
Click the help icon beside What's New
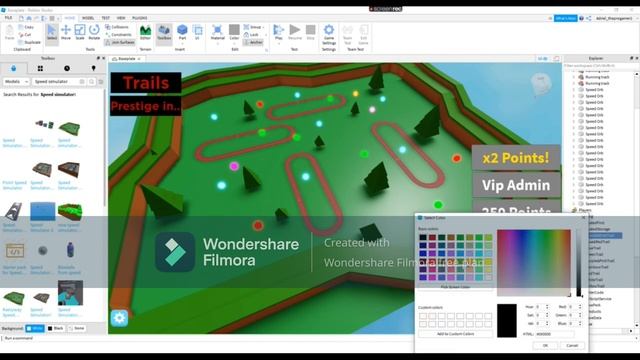pyautogui.click(x=582, y=18)
